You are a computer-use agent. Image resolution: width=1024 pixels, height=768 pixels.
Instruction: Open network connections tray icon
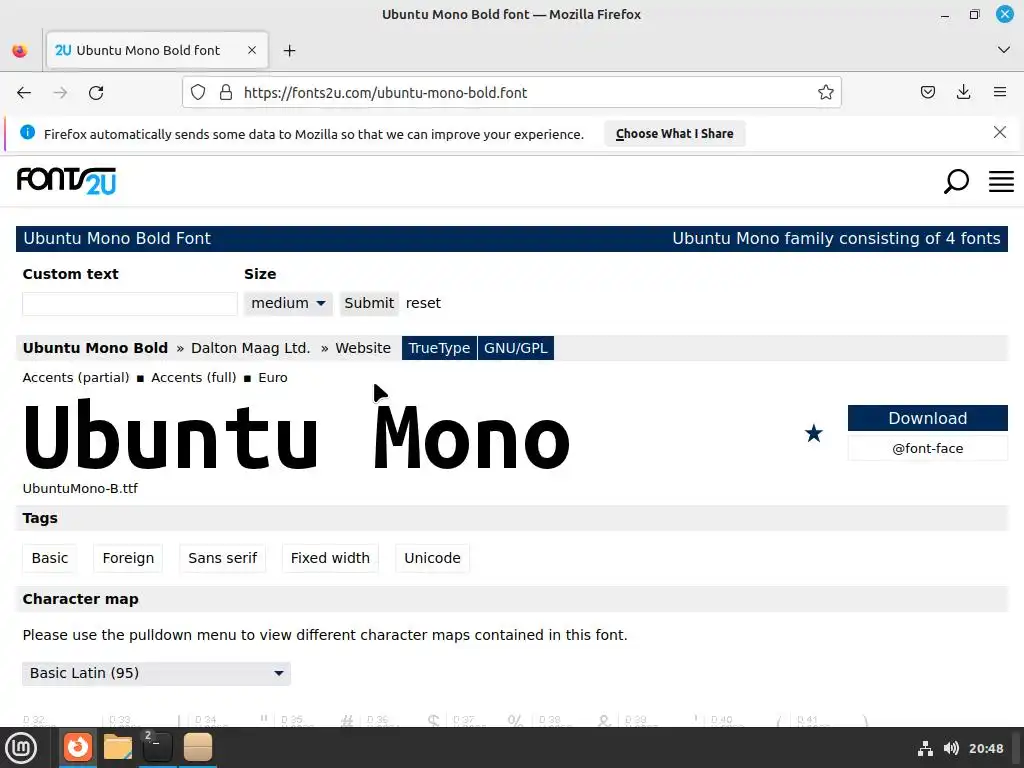pyautogui.click(x=925, y=748)
